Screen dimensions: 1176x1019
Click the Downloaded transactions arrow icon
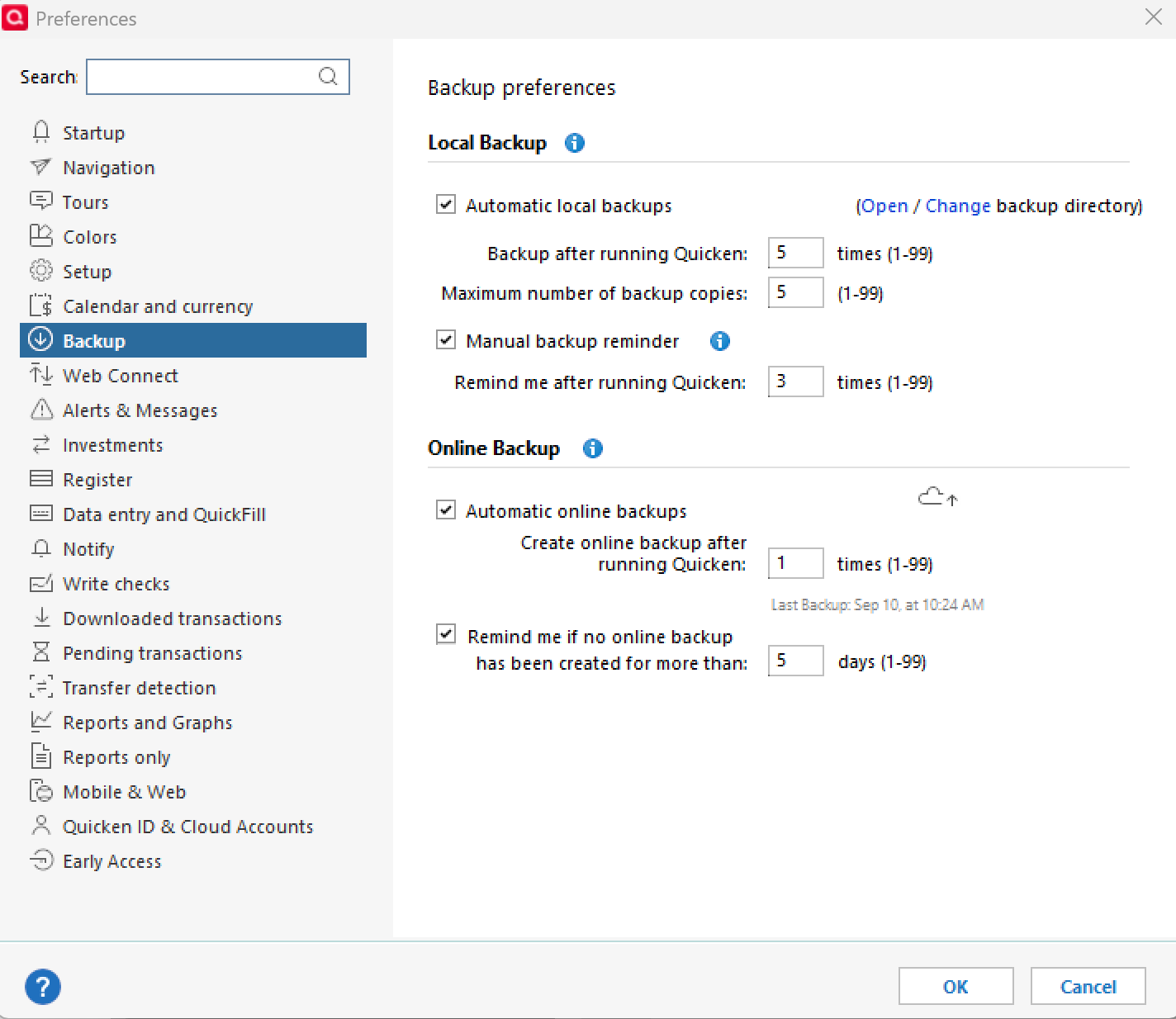click(x=40, y=618)
